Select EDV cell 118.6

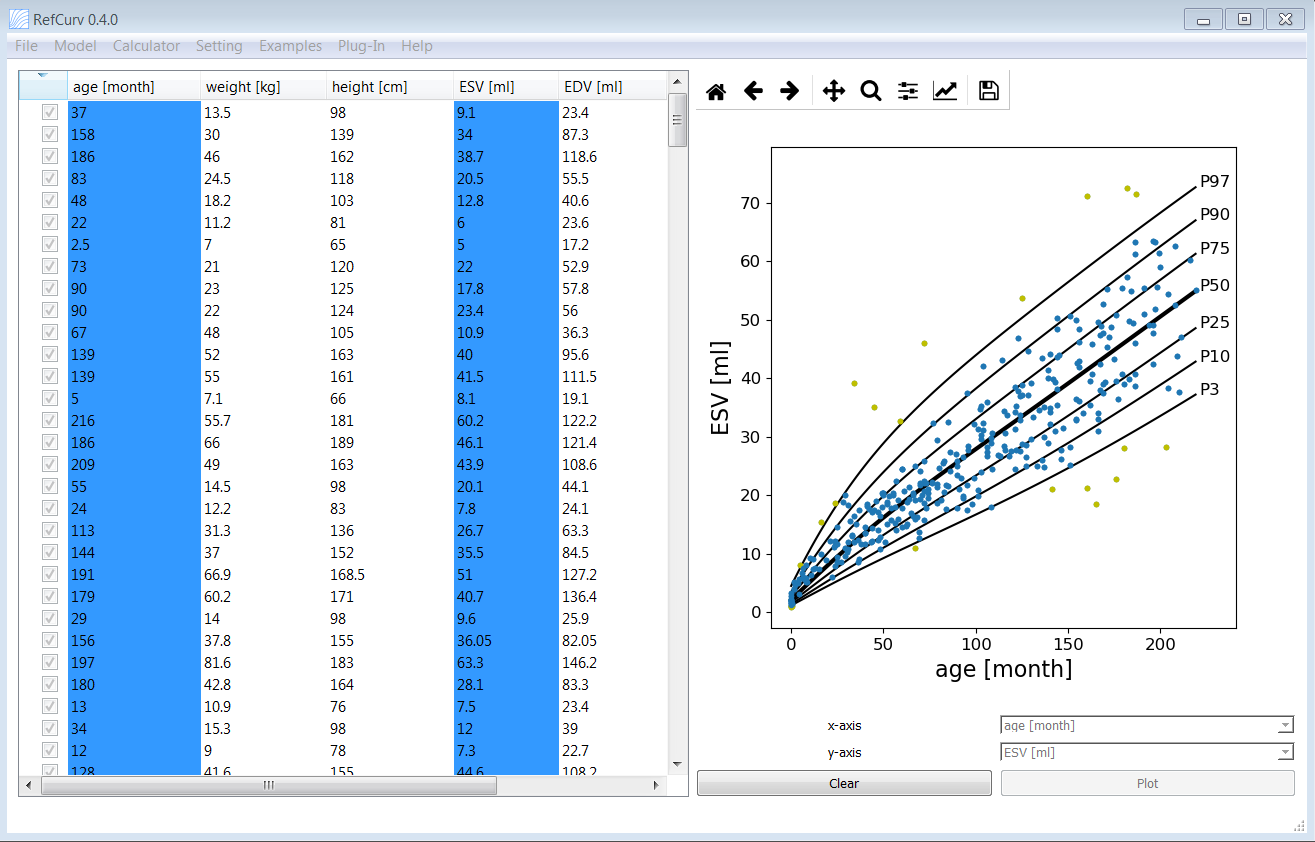[612, 157]
